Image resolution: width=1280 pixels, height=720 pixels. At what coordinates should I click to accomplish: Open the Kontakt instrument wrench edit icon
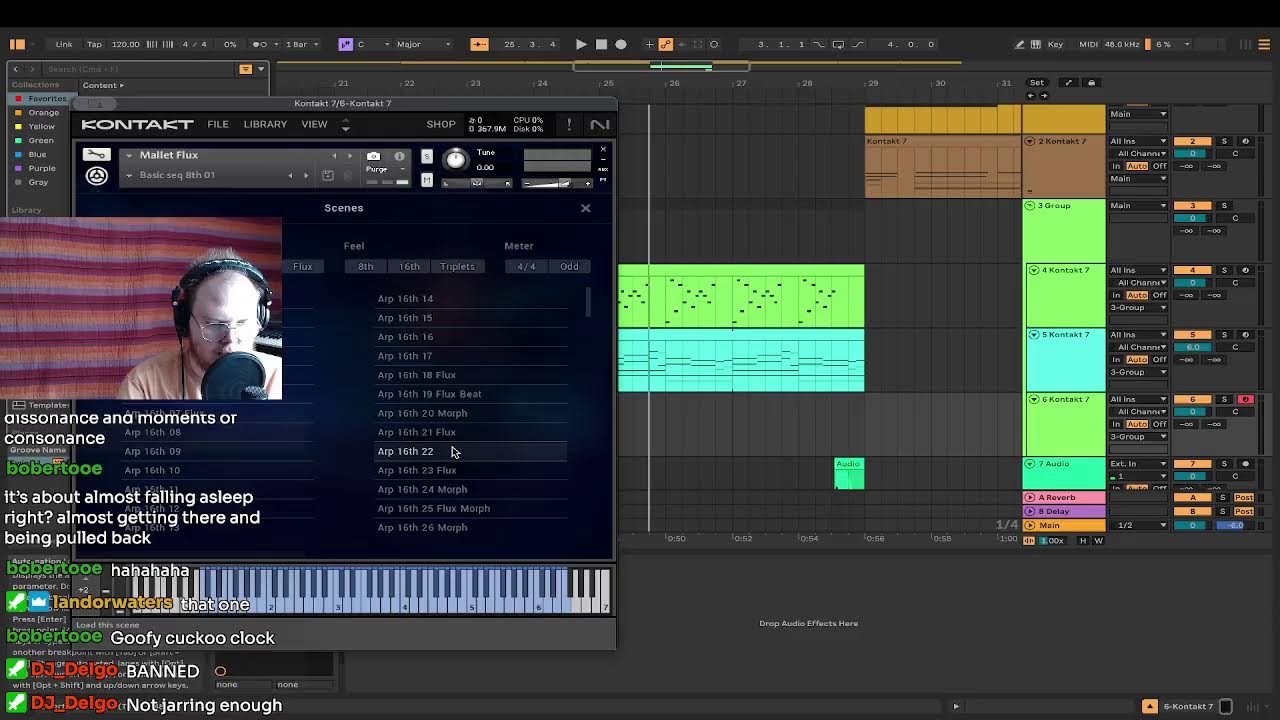pos(96,155)
